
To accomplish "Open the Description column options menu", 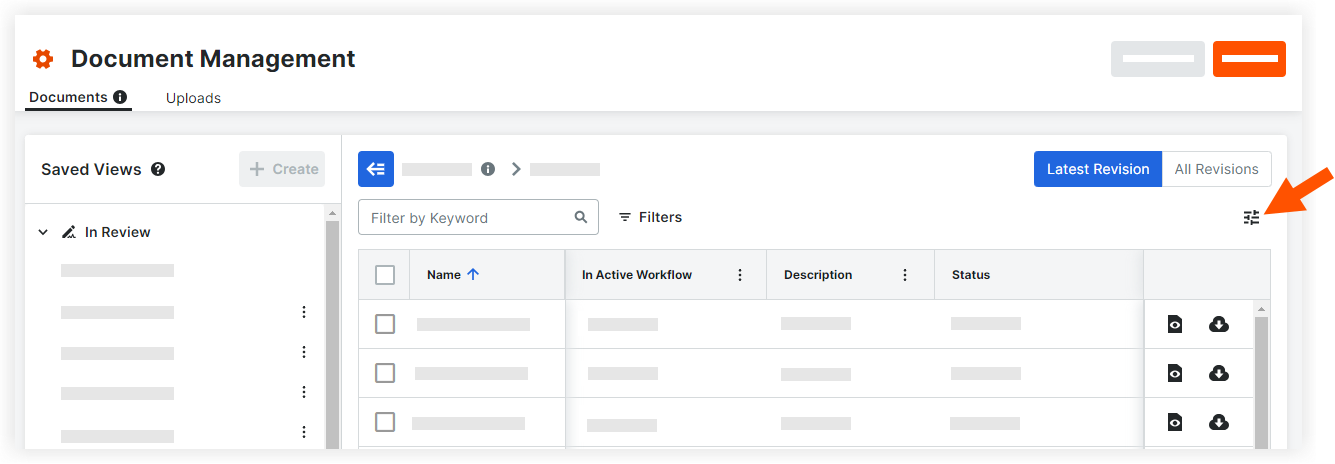I will tap(905, 275).
